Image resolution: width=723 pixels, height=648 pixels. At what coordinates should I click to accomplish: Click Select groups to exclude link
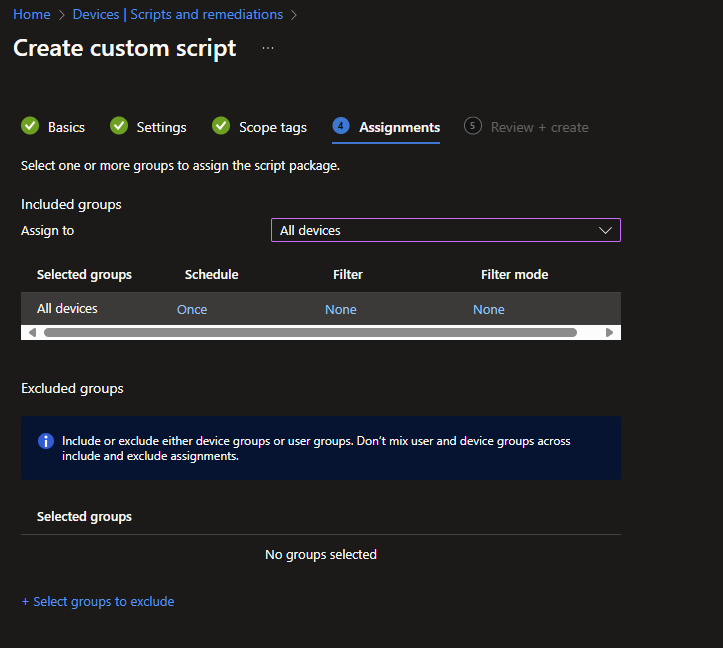click(x=98, y=601)
